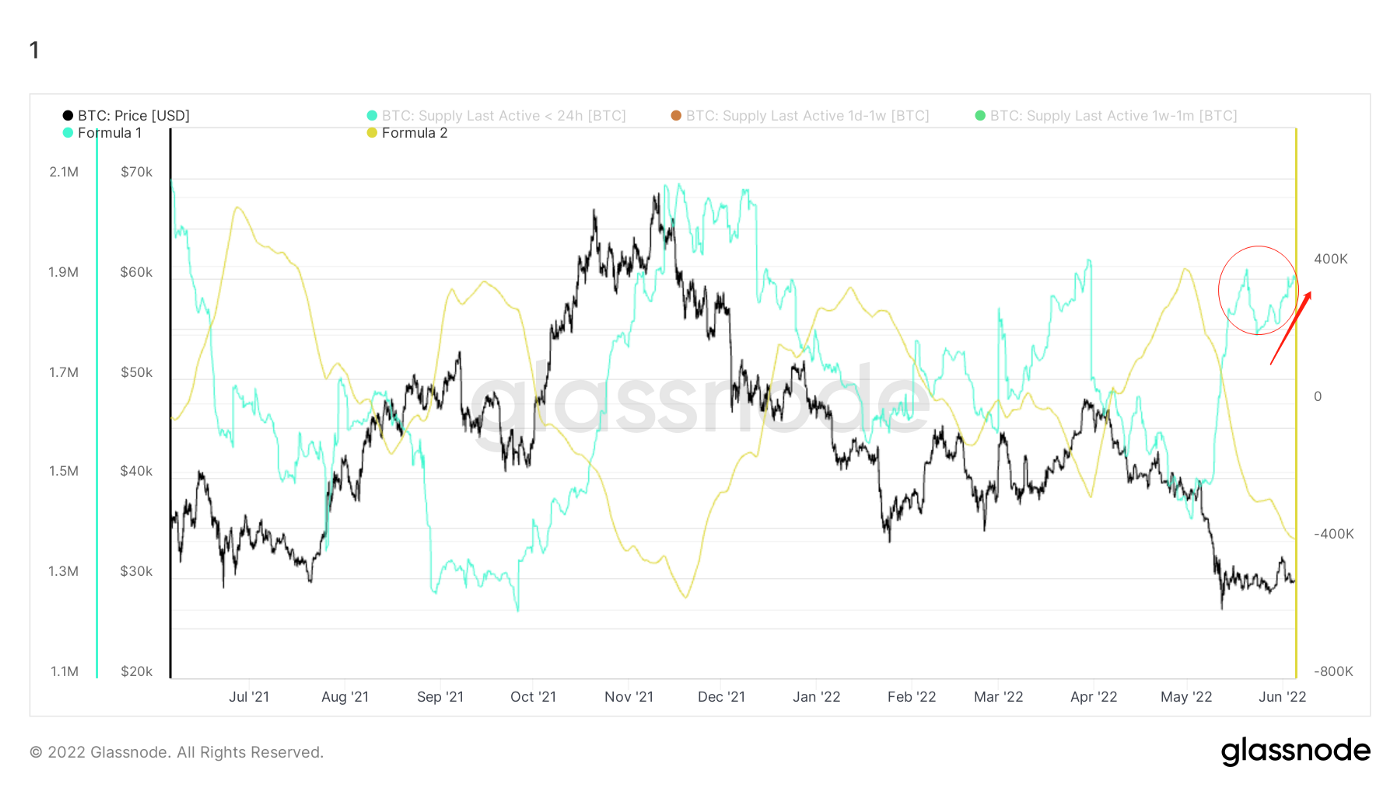Click the green dot for Supply Last Active 1w-1m

(x=980, y=116)
